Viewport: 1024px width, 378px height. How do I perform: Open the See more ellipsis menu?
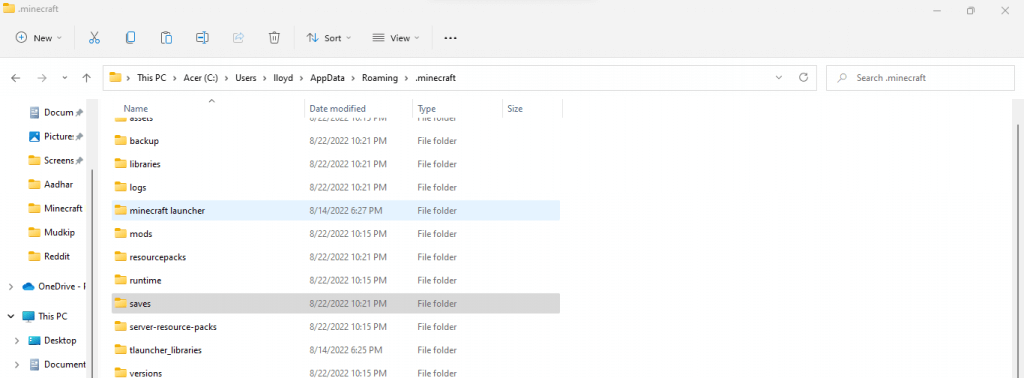point(451,38)
